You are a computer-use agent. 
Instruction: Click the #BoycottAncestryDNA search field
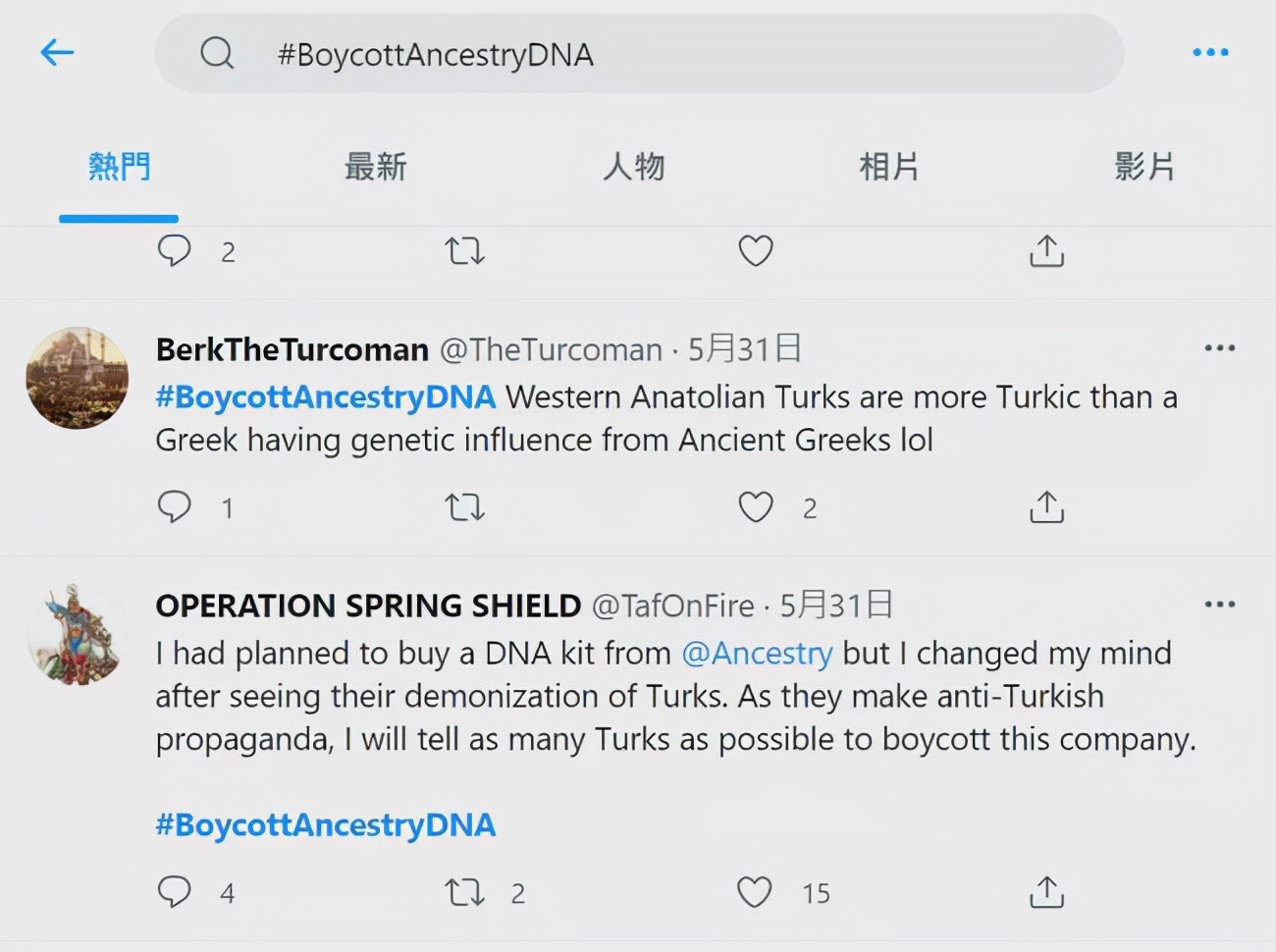[x=638, y=54]
